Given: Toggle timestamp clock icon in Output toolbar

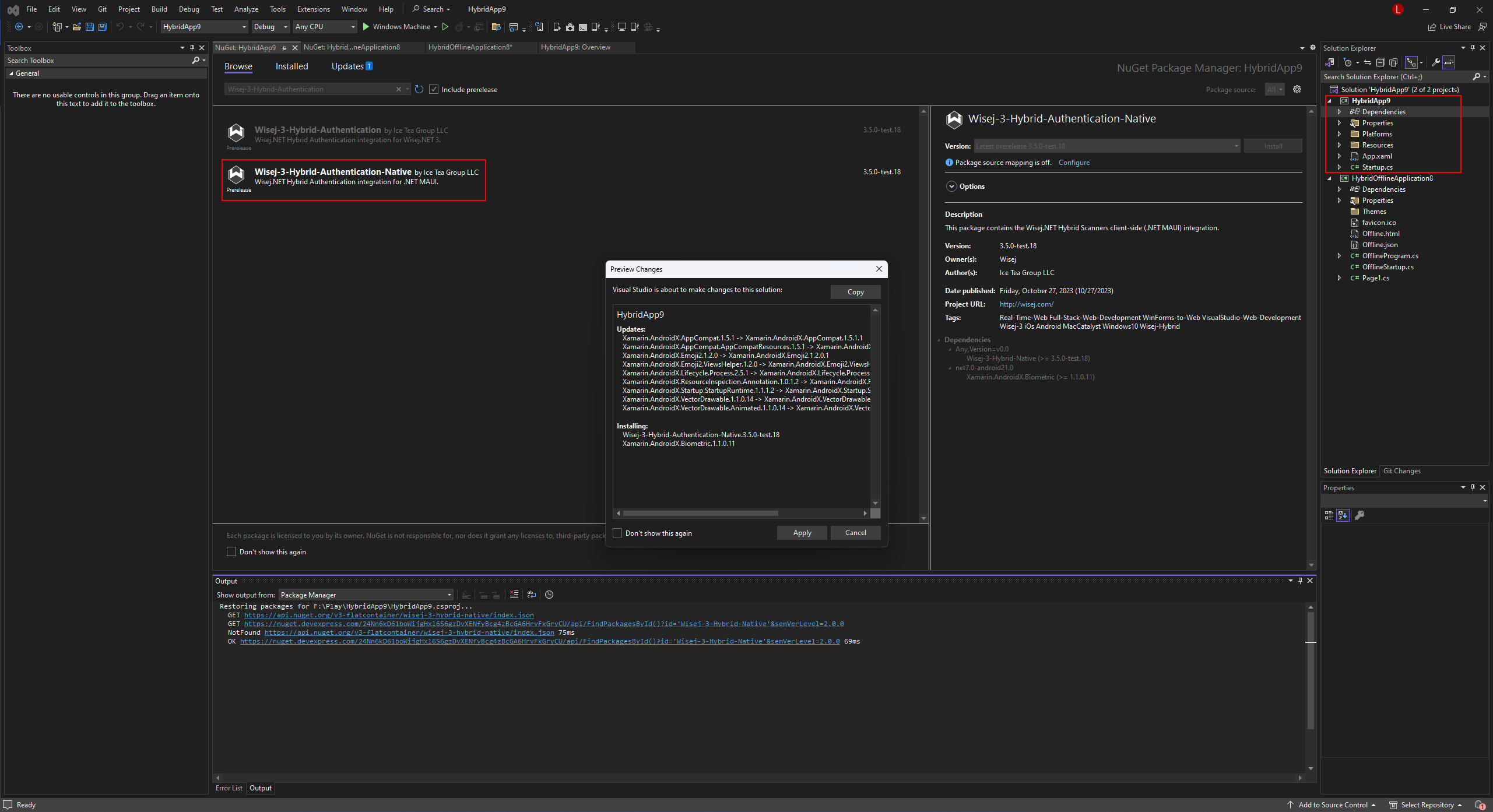Looking at the screenshot, I should (549, 595).
